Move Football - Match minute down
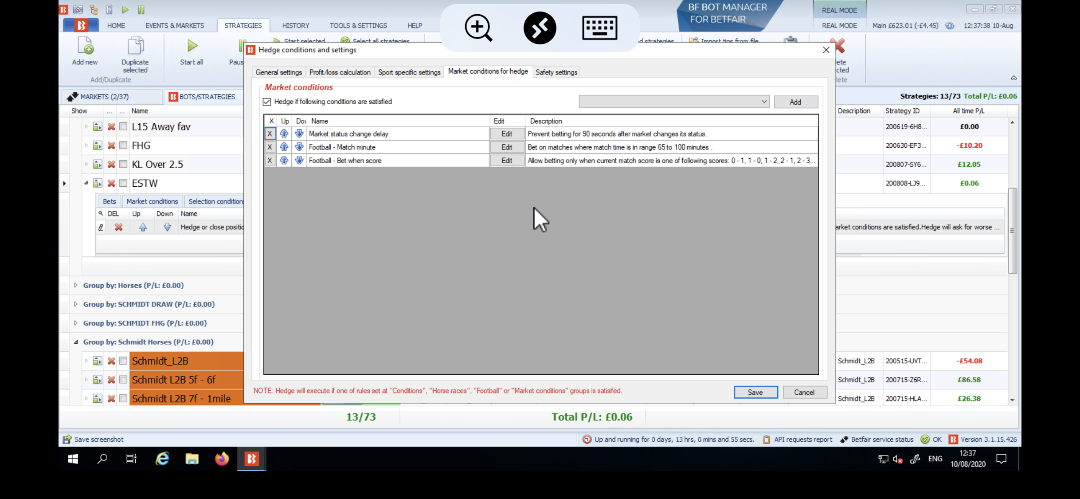Screen dimensions: 1080x499 click(x=299, y=147)
